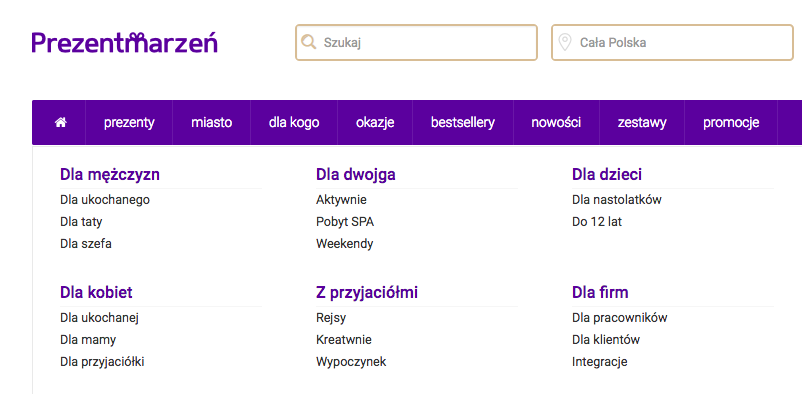This screenshot has height=394, width=802.
Task: Click the magnifier icon in search box
Action: [x=308, y=42]
